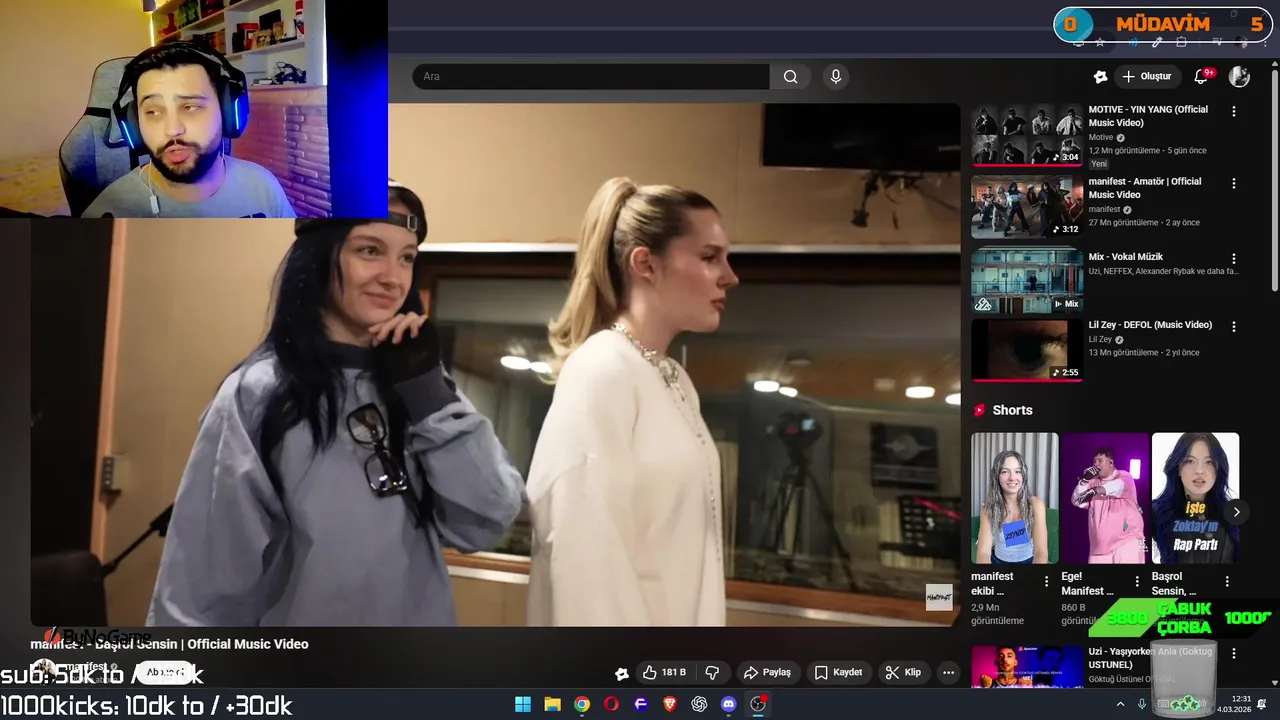The image size is (1280, 720).
Task: Open Discord from the taskbar
Action: [729, 704]
